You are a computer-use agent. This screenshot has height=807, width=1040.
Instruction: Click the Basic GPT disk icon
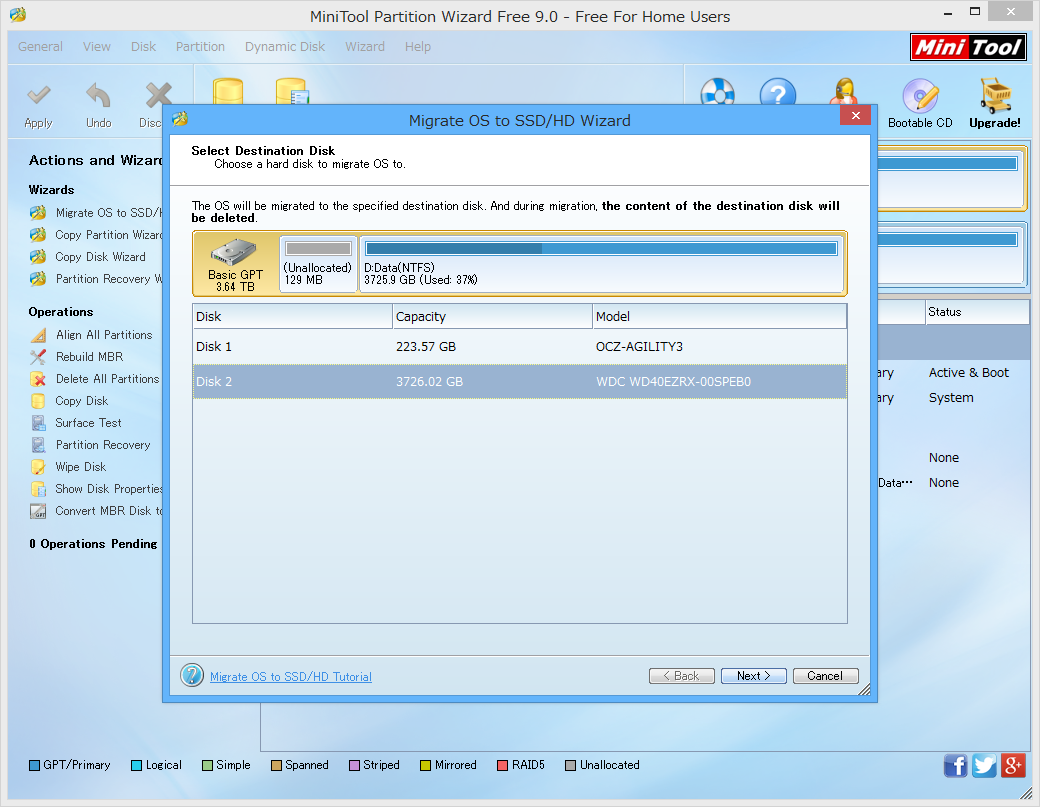click(233, 253)
